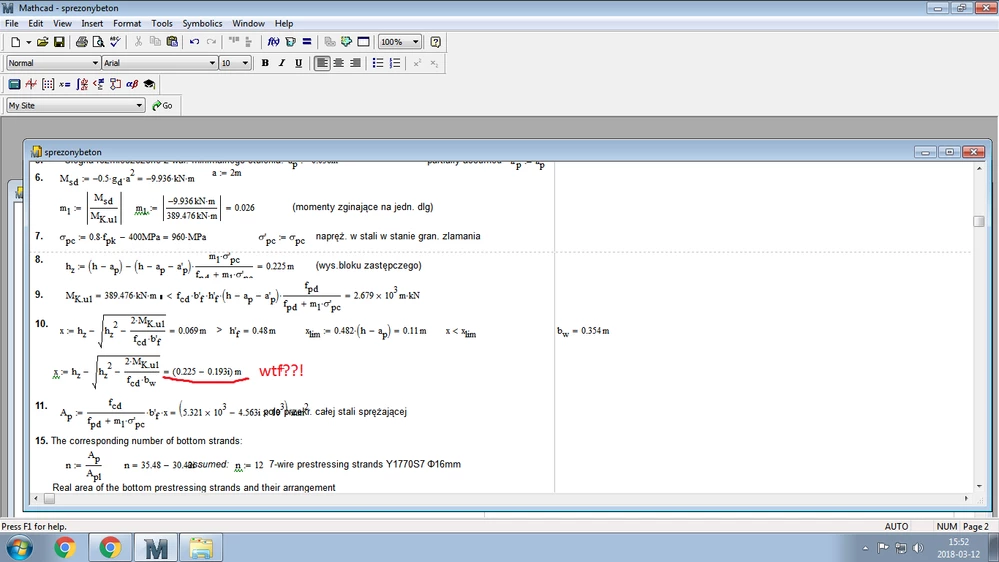Image resolution: width=999 pixels, height=562 pixels.
Task: Insert Unit using the measuring cup icon
Action: (291, 42)
